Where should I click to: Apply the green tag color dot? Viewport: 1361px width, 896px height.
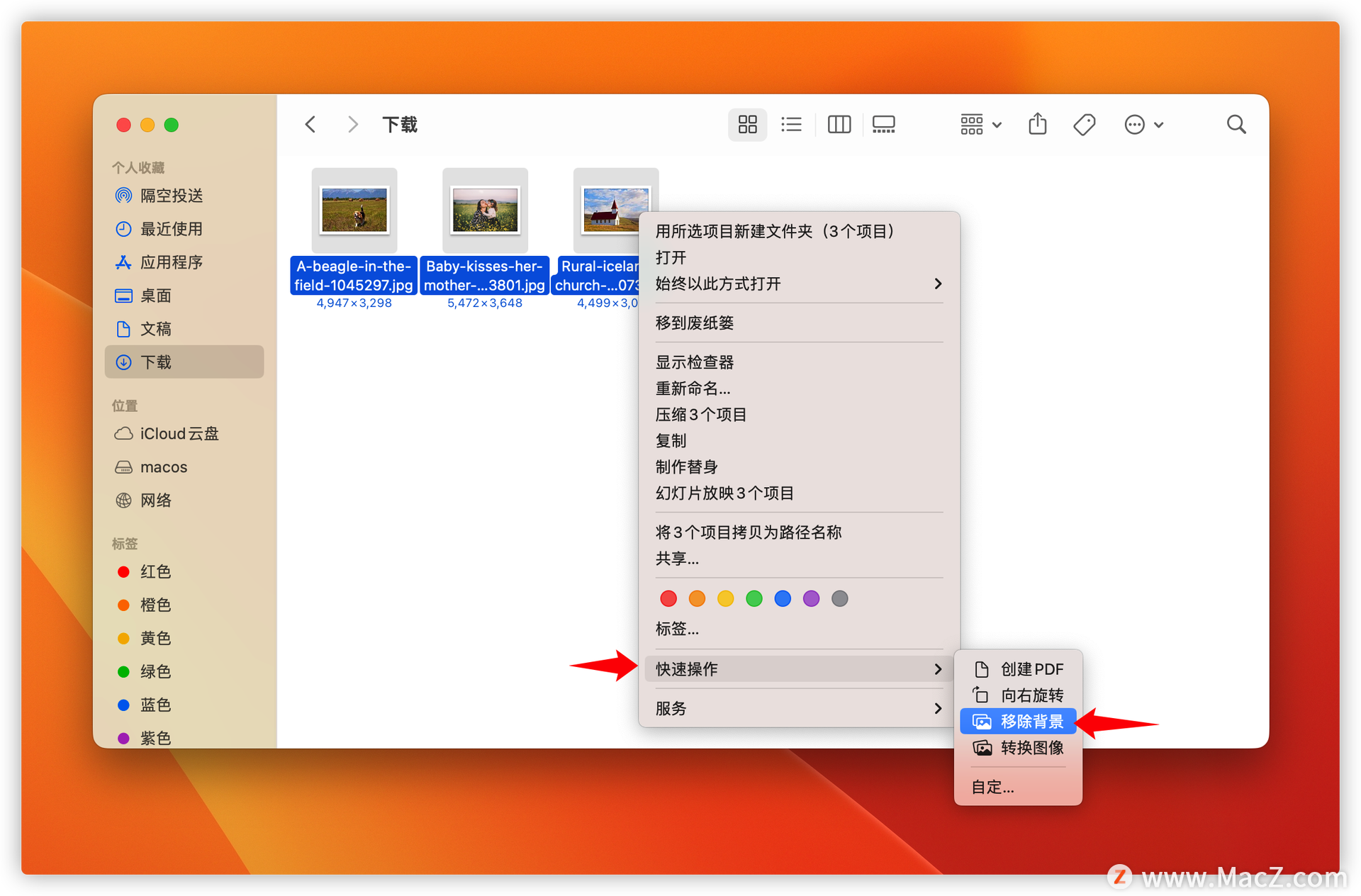tap(754, 598)
